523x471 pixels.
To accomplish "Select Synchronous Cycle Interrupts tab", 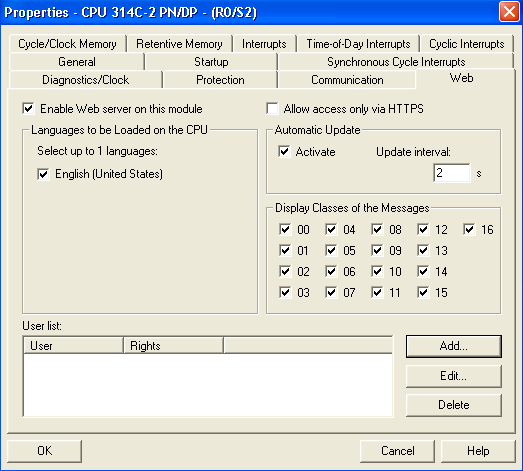I will coord(396,62).
